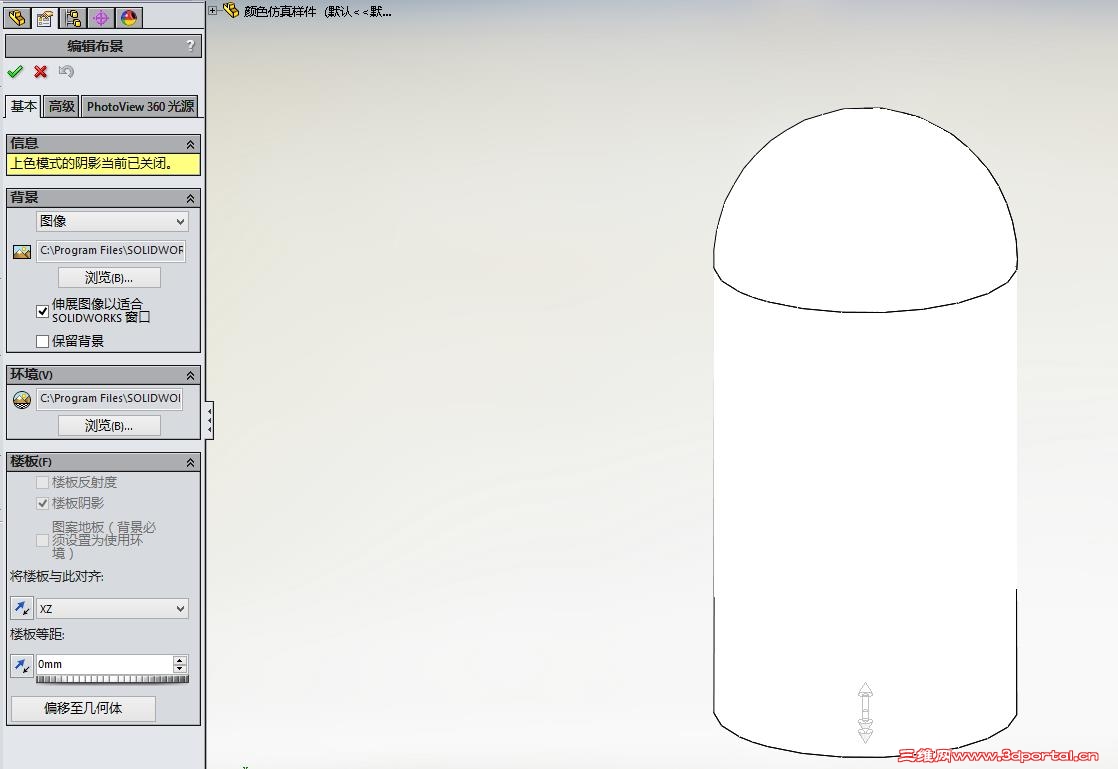Decrease floor offset with down spinner
This screenshot has width=1118, height=769.
tap(180, 669)
